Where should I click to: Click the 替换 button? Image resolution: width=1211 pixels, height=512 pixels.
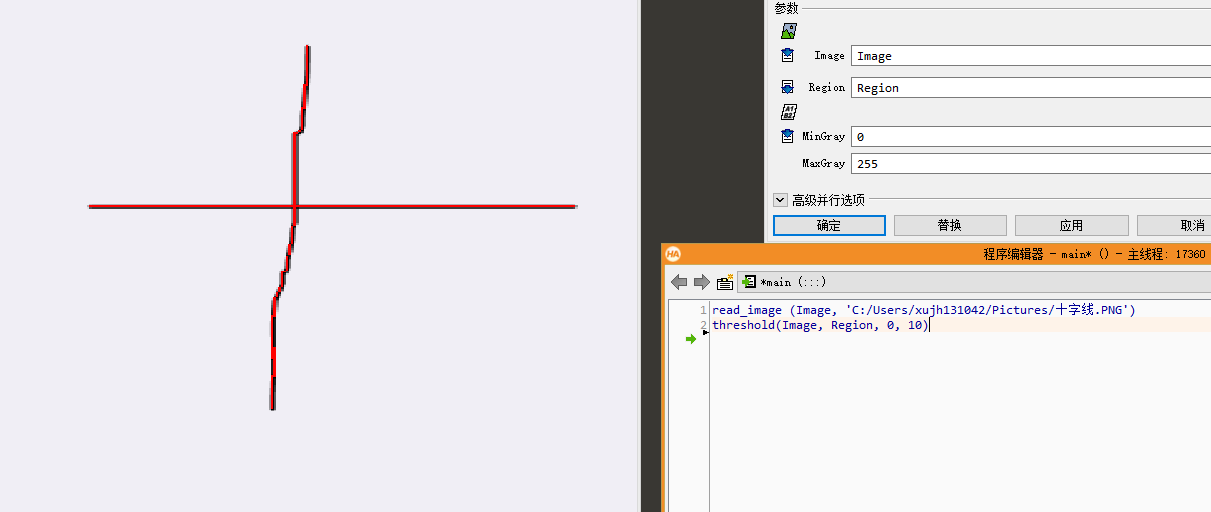click(x=950, y=226)
